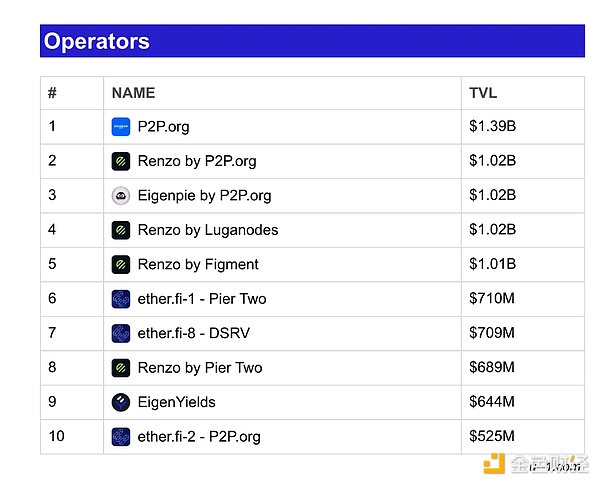The image size is (600, 485).
Task: Click the gold watermark logo
Action: (494, 464)
